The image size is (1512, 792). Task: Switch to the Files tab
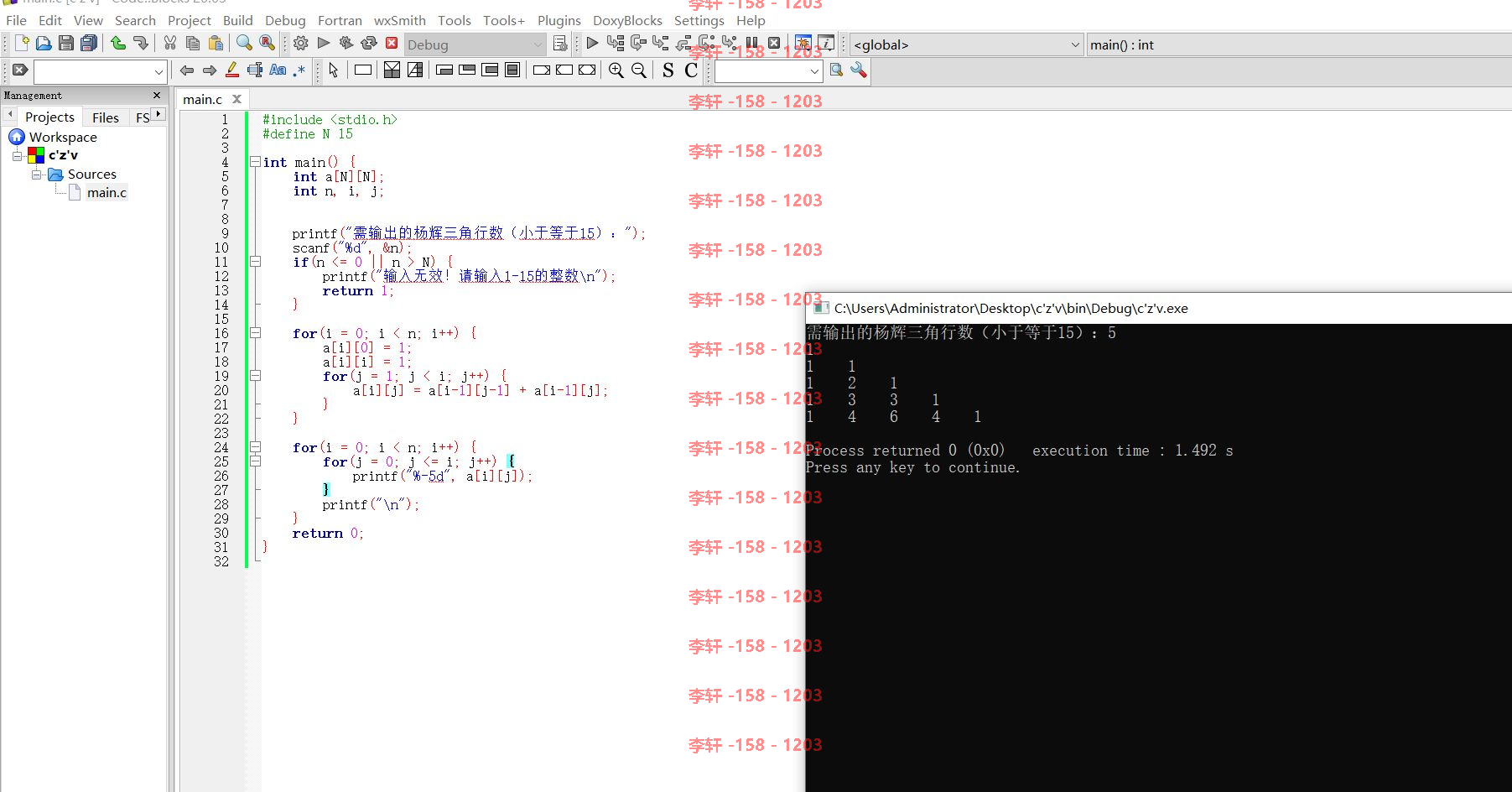106,117
